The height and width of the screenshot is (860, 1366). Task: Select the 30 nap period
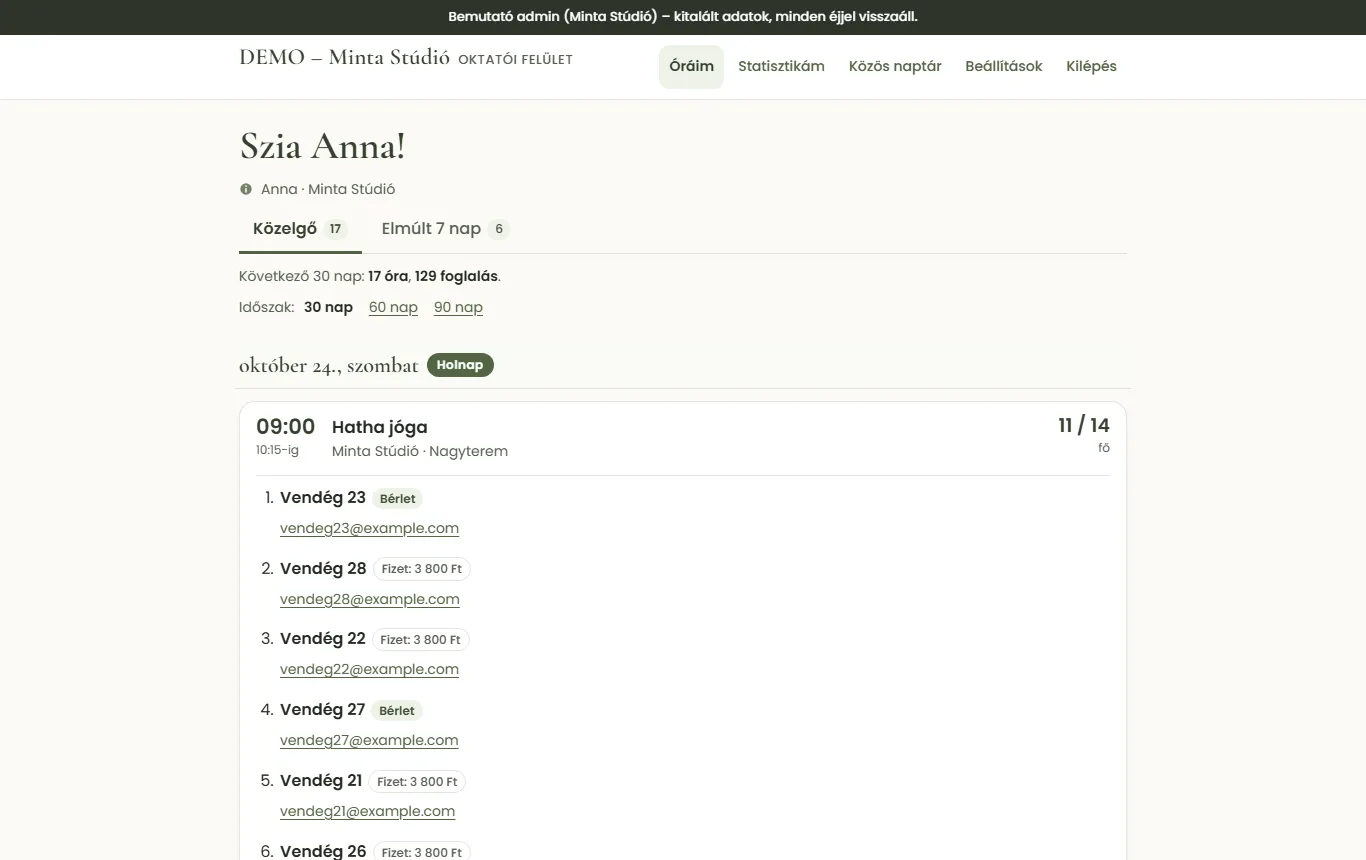tap(328, 307)
